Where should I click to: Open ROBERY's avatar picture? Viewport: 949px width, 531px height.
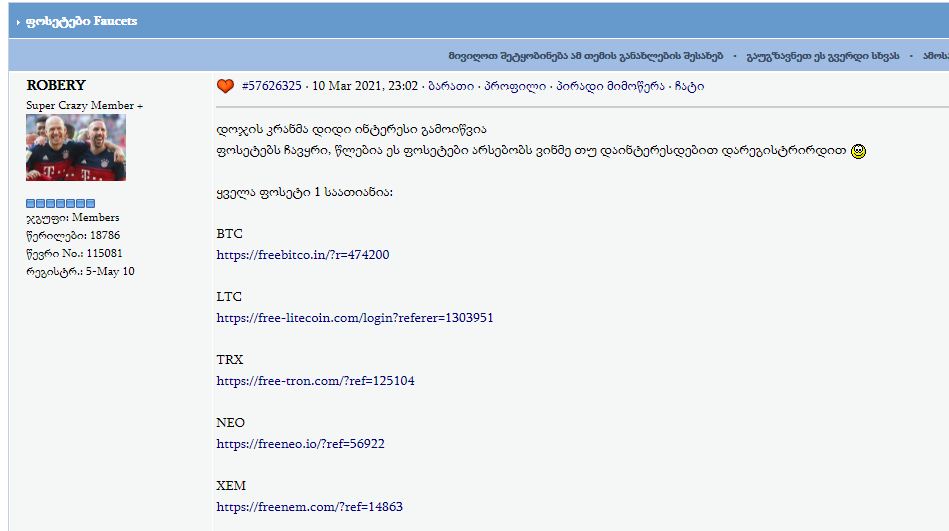pyautogui.click(x=76, y=148)
